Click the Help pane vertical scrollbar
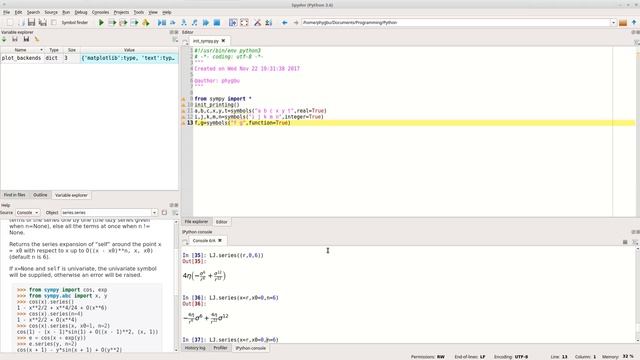Viewport: 640px width, 360px height. [x=176, y=286]
